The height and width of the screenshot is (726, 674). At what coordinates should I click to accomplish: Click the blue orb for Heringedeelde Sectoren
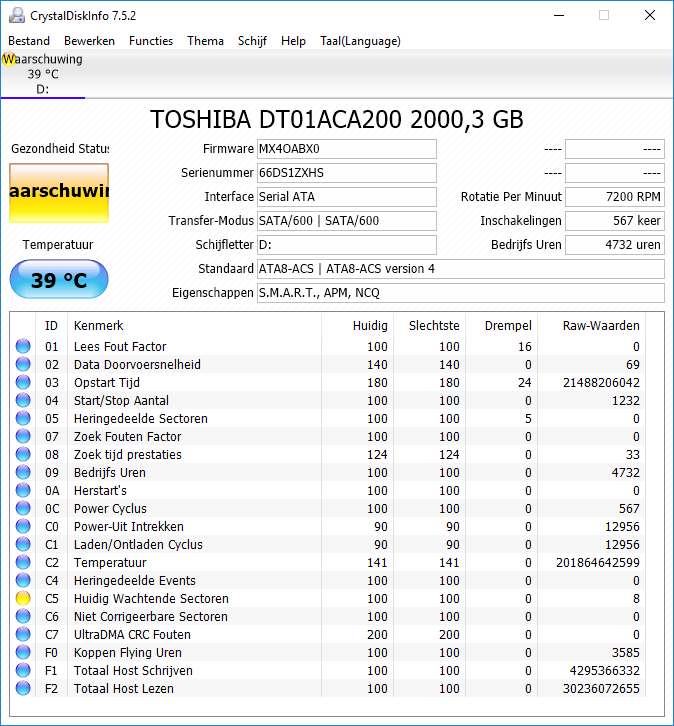(23, 419)
